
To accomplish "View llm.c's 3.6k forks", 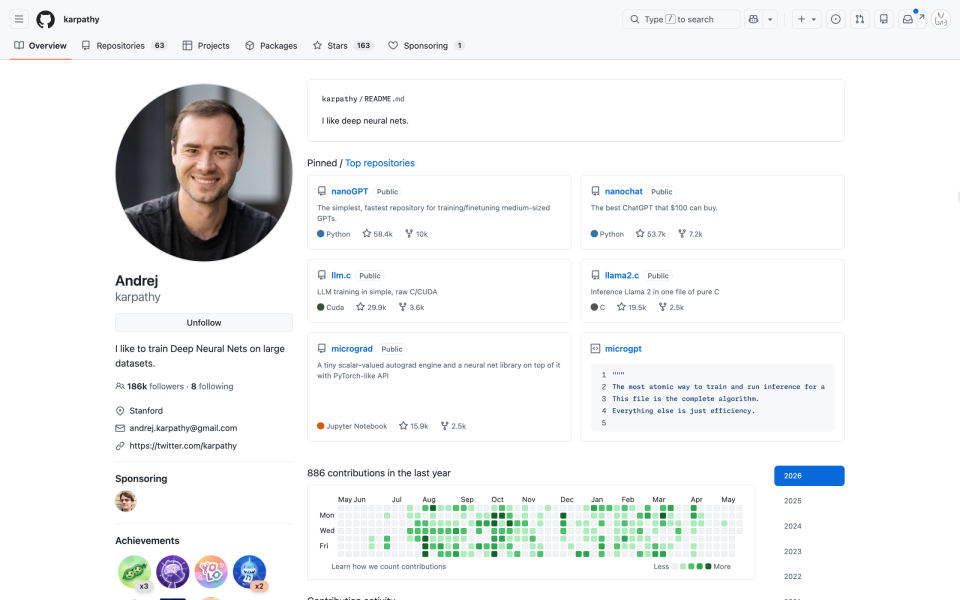I will [x=411, y=307].
